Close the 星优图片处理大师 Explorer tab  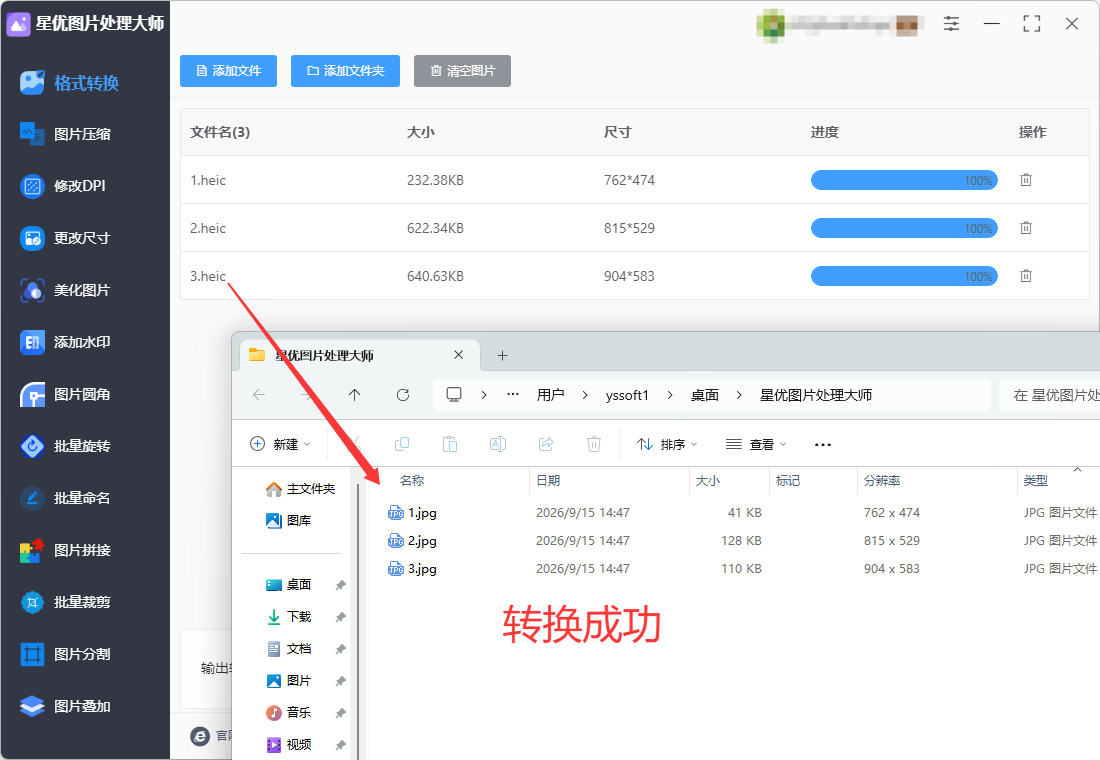click(x=458, y=355)
